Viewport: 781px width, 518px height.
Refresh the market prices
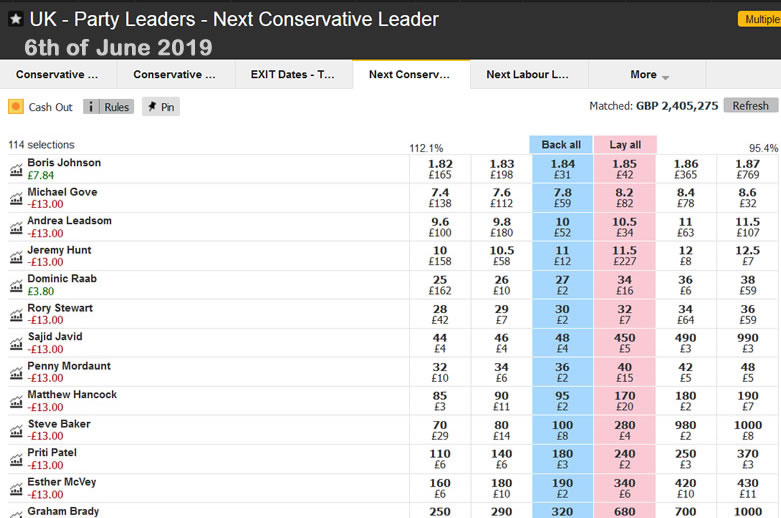point(750,106)
